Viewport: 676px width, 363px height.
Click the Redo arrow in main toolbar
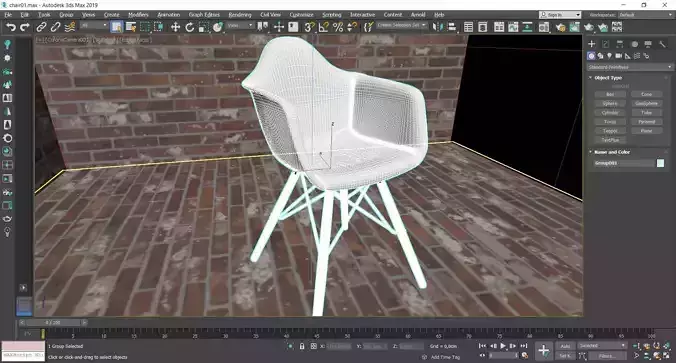(x=25, y=27)
